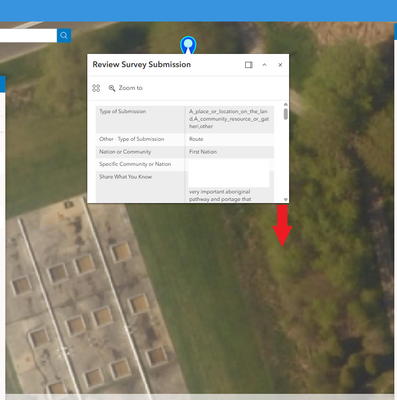The image size is (397, 400).
Task: Select the 'A_place_or_location_on_the_land' value text
Action: [229, 119]
